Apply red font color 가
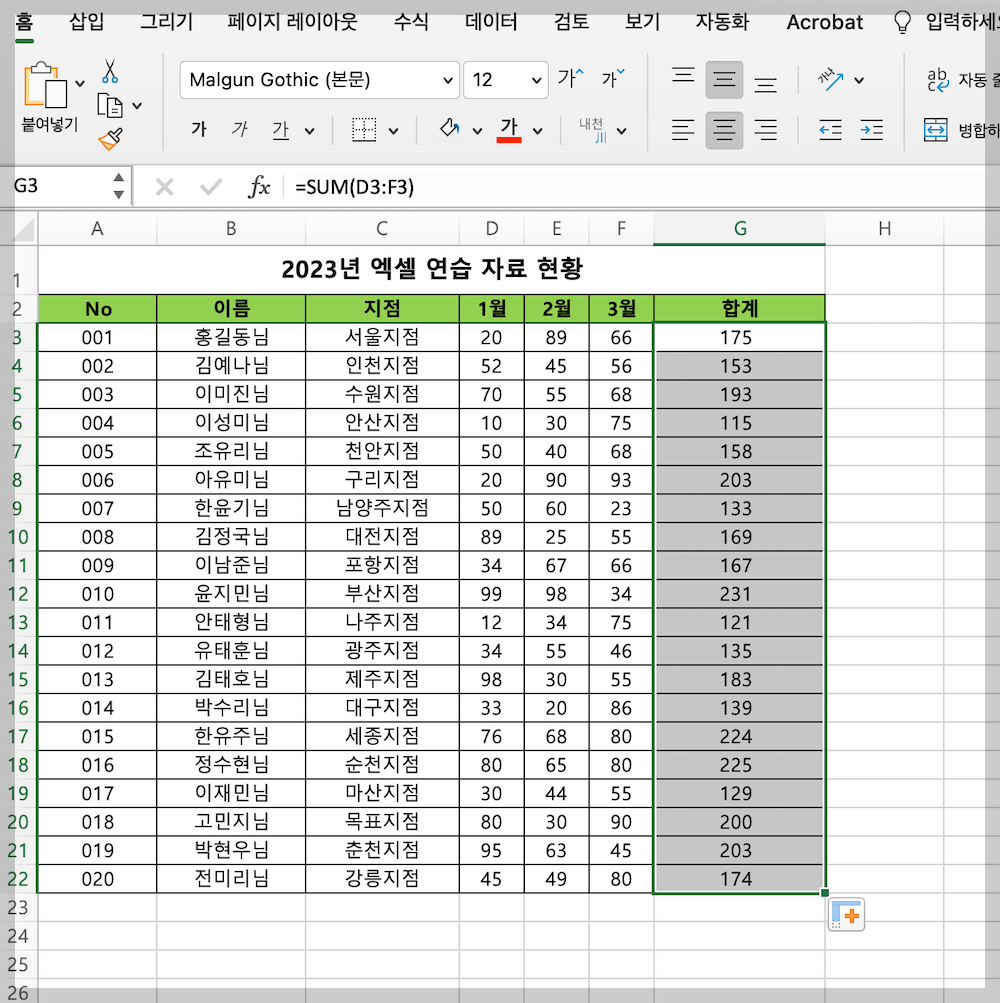 tap(509, 130)
